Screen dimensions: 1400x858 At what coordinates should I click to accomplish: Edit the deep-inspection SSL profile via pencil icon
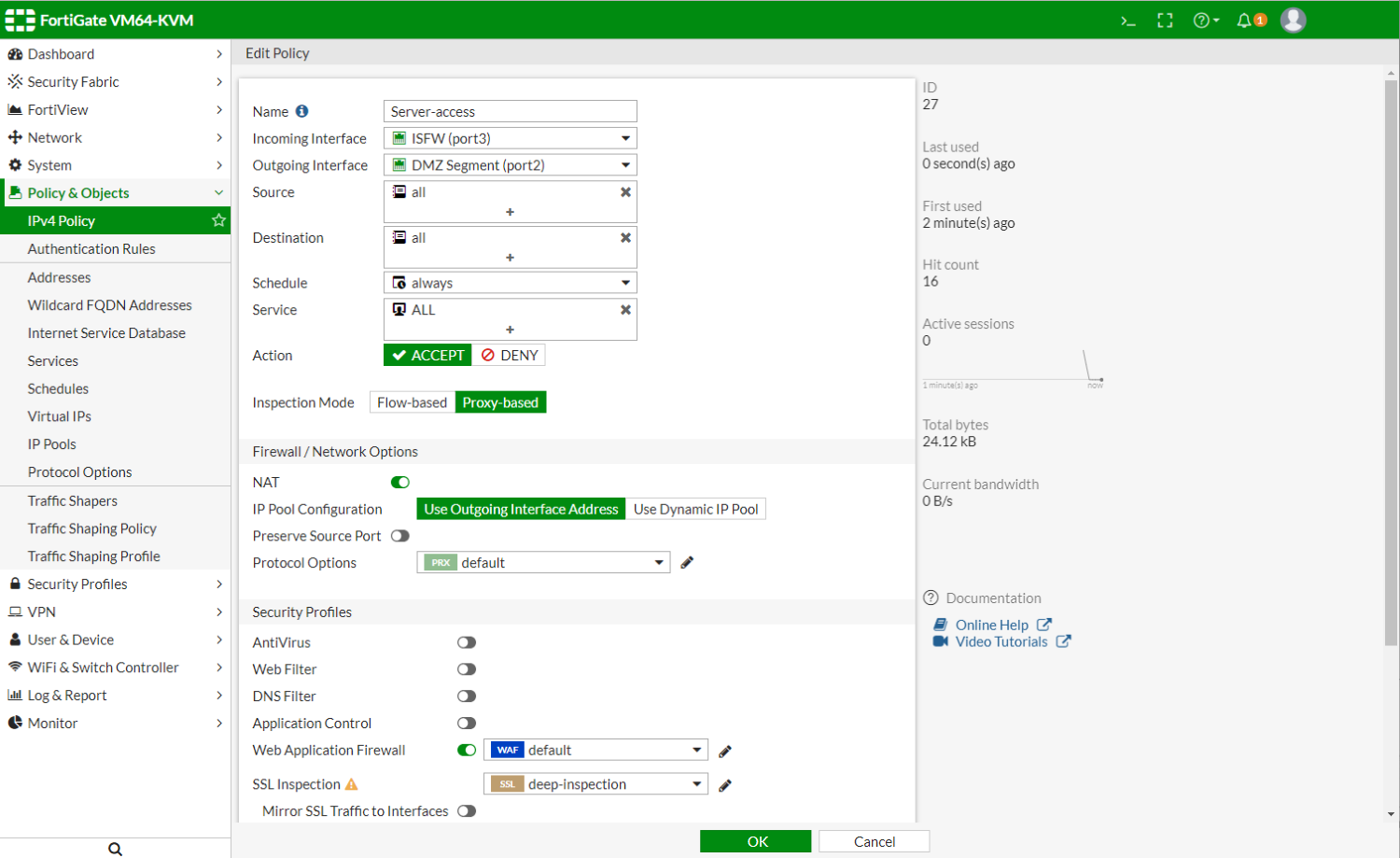coord(724,784)
